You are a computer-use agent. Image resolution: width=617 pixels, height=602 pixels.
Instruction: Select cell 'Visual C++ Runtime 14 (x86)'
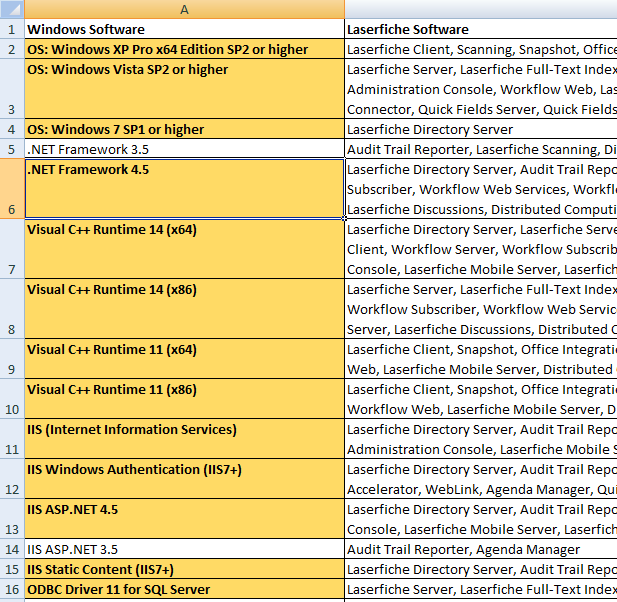tap(185, 309)
